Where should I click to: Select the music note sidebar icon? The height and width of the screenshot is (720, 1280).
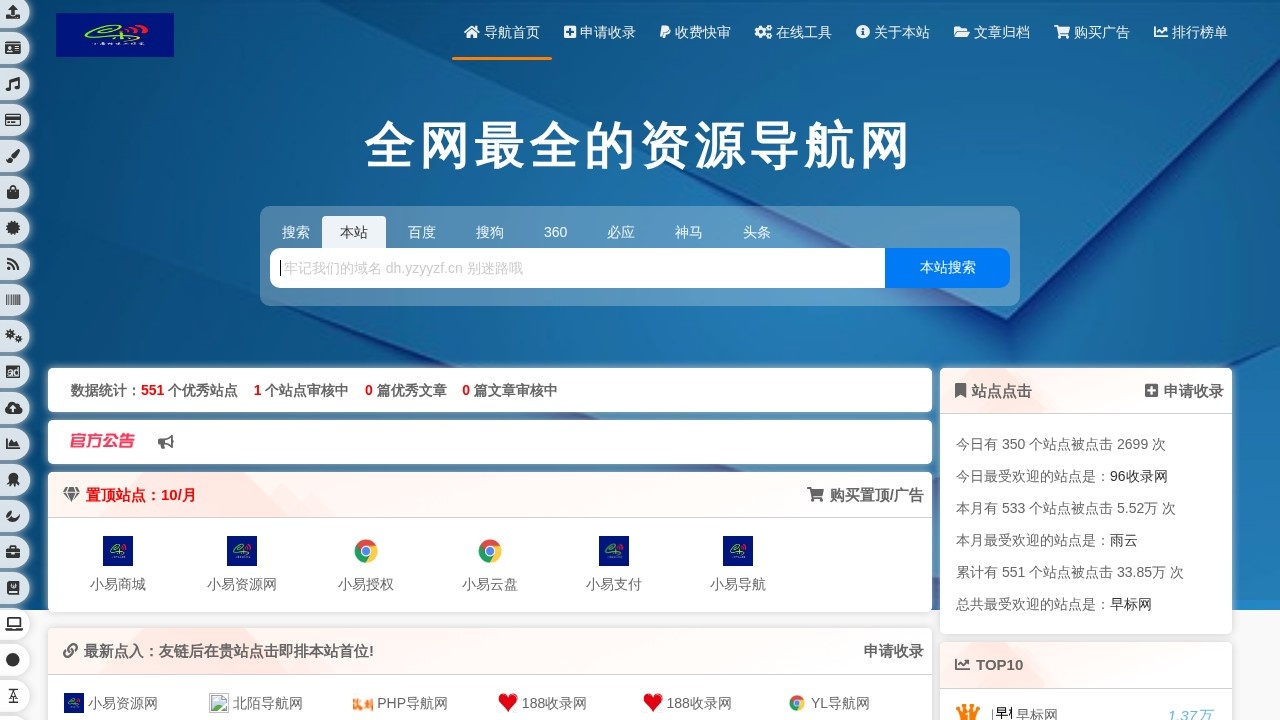[x=13, y=84]
